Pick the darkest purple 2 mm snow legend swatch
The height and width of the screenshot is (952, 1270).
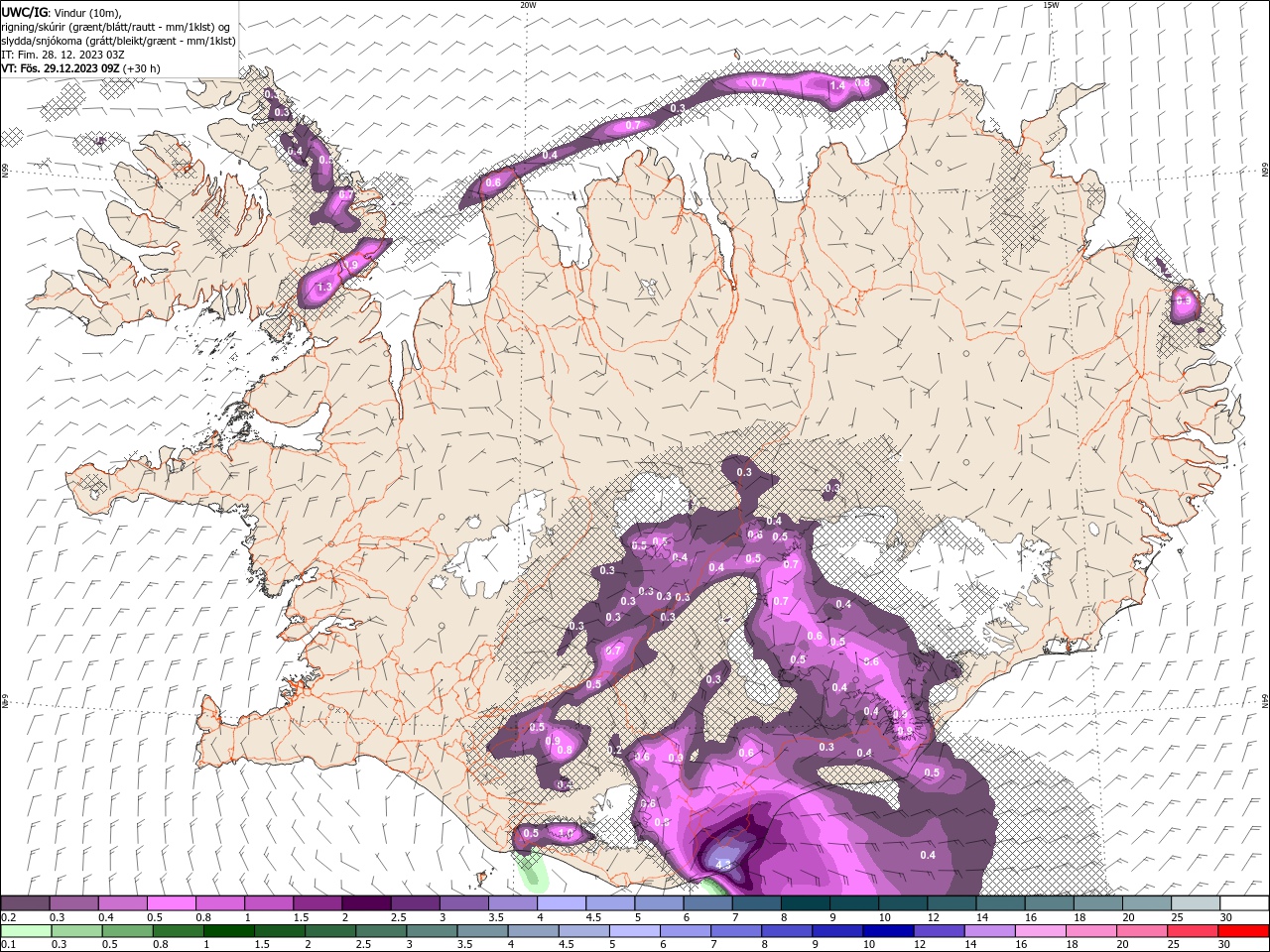point(366,903)
